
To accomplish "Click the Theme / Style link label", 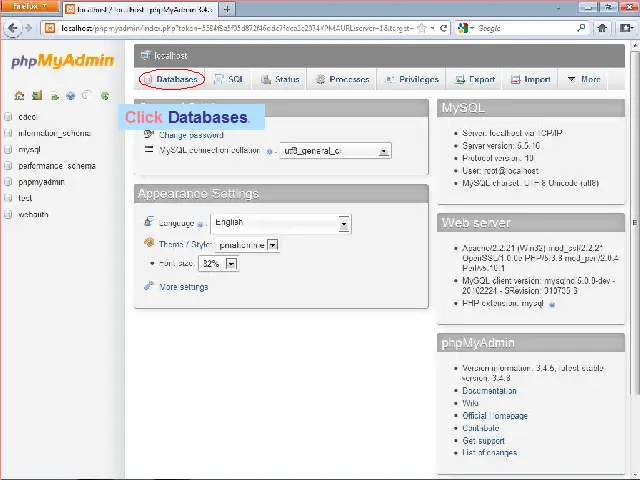I will (184, 244).
